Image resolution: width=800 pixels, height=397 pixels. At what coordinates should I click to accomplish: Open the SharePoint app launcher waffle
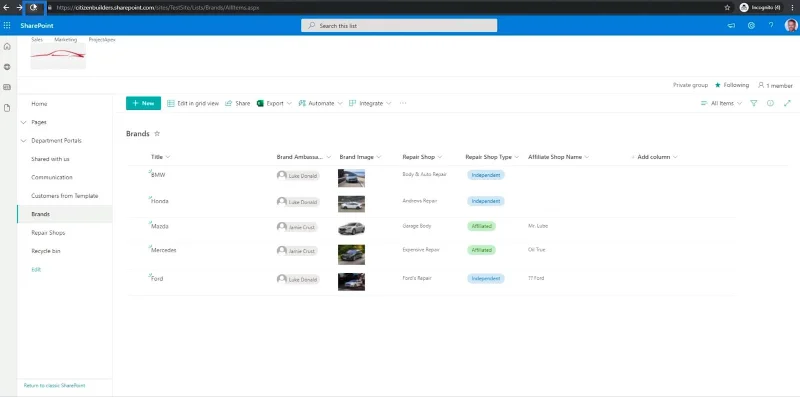coord(7,26)
